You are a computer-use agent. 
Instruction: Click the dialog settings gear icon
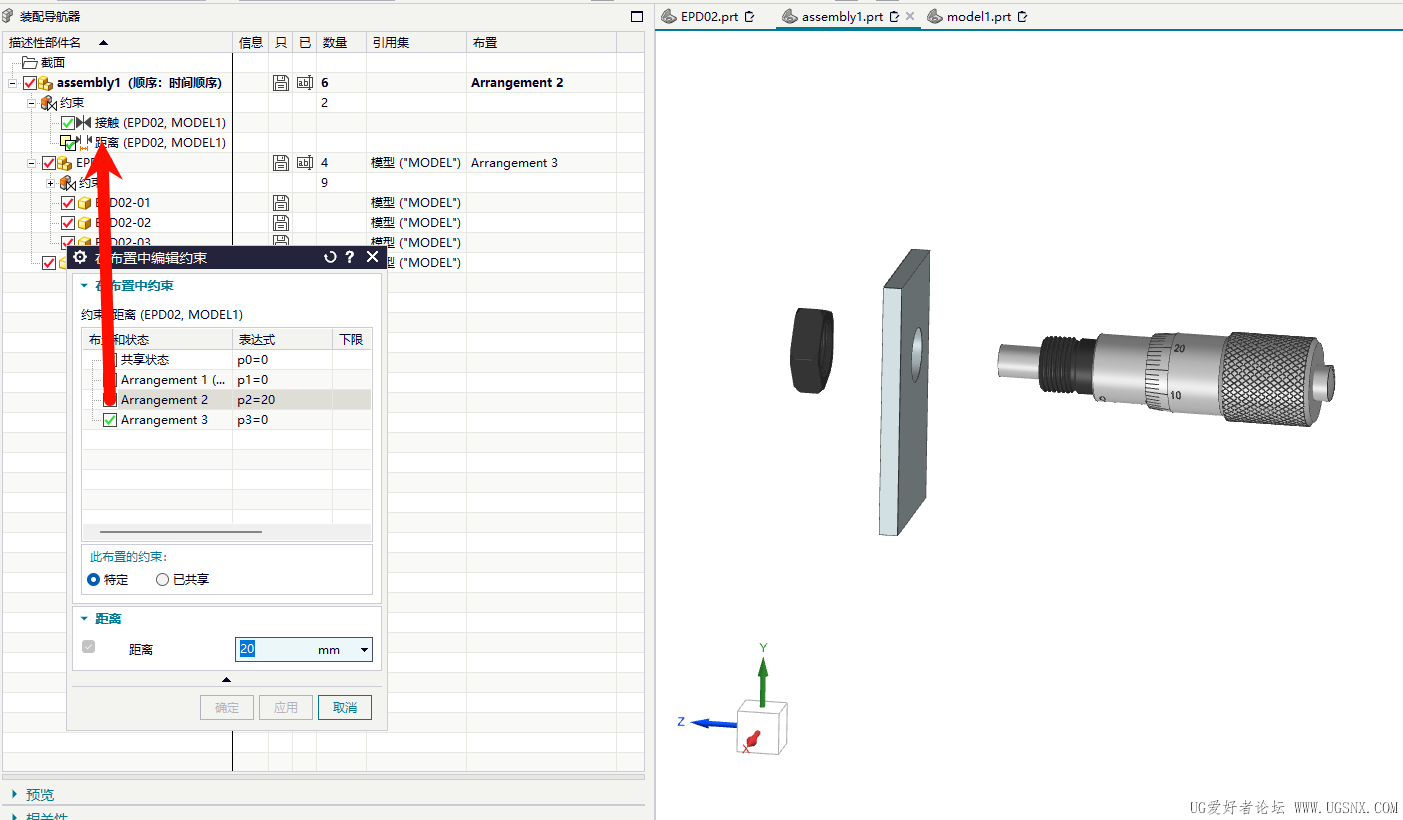tap(81, 257)
